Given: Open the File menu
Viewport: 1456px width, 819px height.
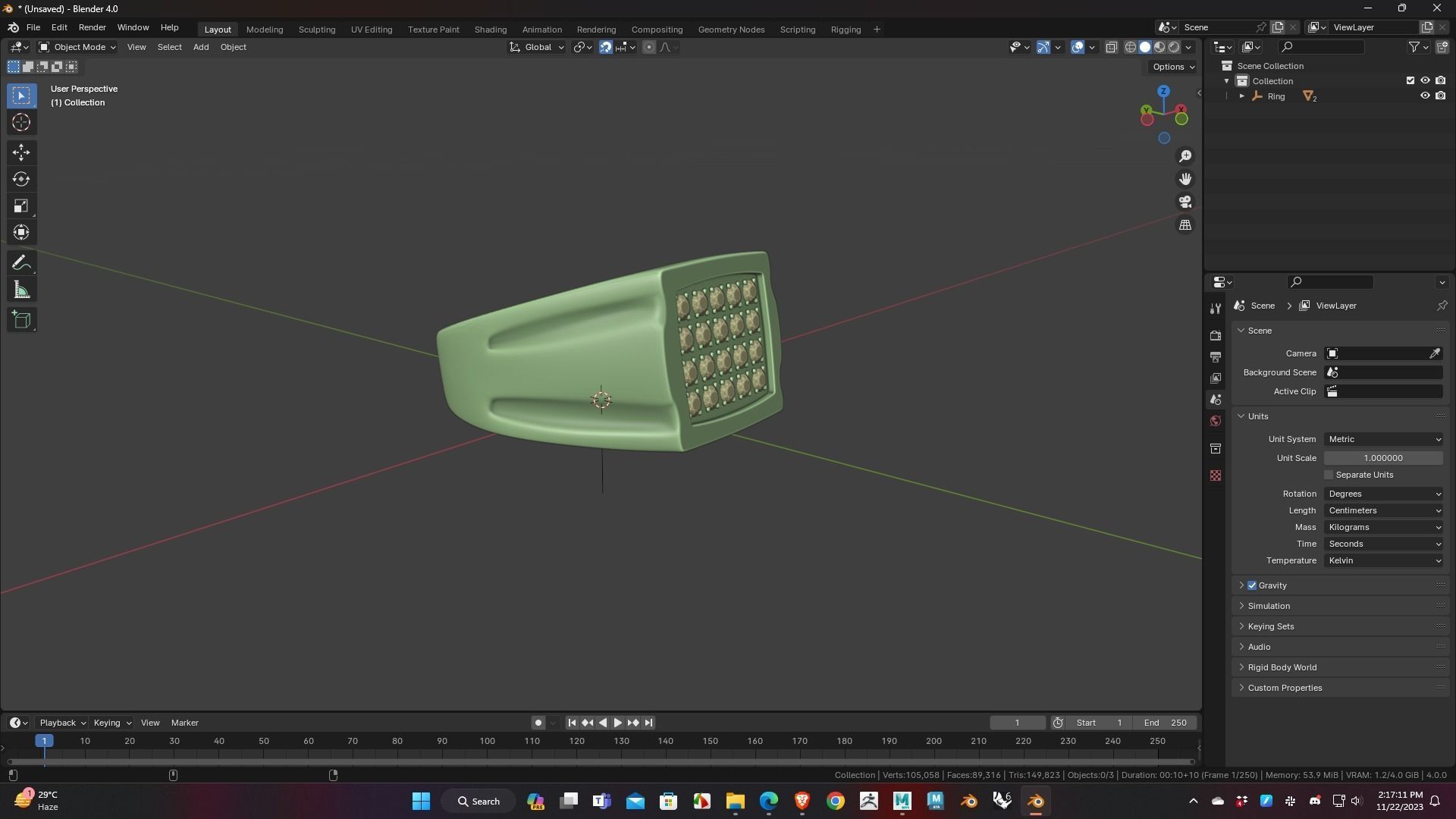Looking at the screenshot, I should (x=33, y=27).
